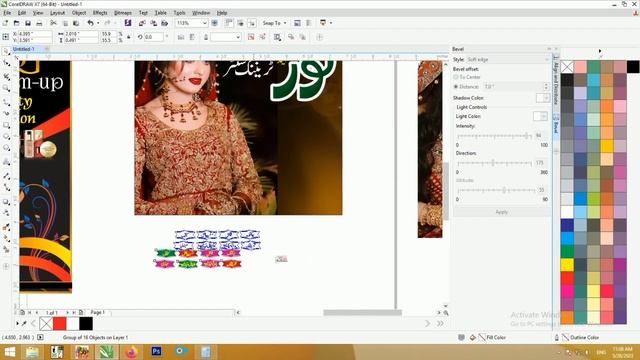Click the Distance value stepper arrows
Image resolution: width=640 pixels, height=360 pixels.
[x=546, y=87]
